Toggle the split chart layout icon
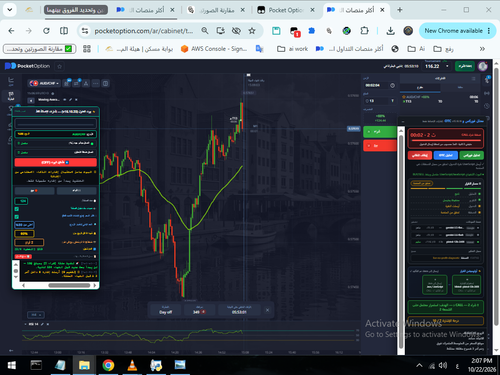This screenshot has height=375, width=500. pyautogui.click(x=105, y=83)
